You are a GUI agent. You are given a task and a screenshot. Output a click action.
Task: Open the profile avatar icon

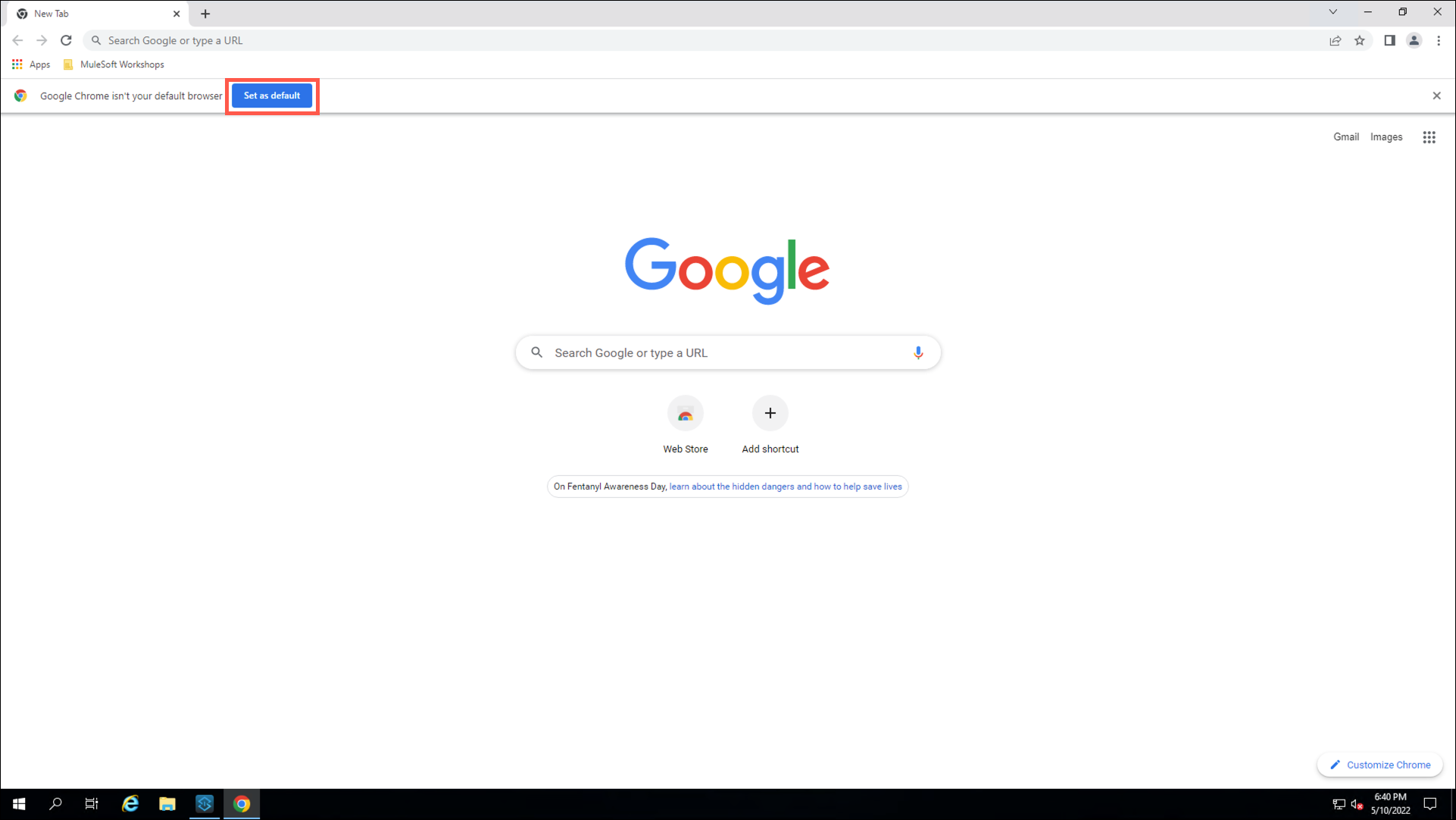1414,41
